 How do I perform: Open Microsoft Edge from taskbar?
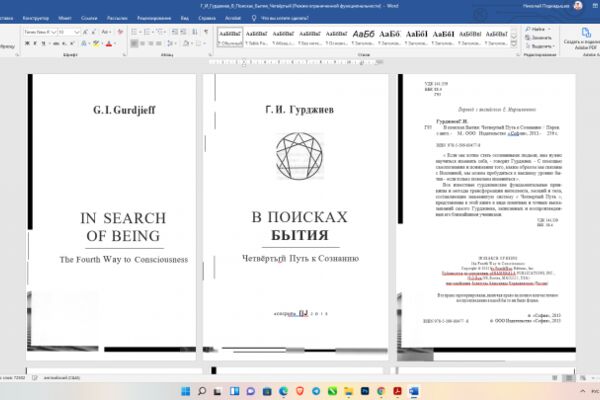pyautogui.click(x=284, y=391)
